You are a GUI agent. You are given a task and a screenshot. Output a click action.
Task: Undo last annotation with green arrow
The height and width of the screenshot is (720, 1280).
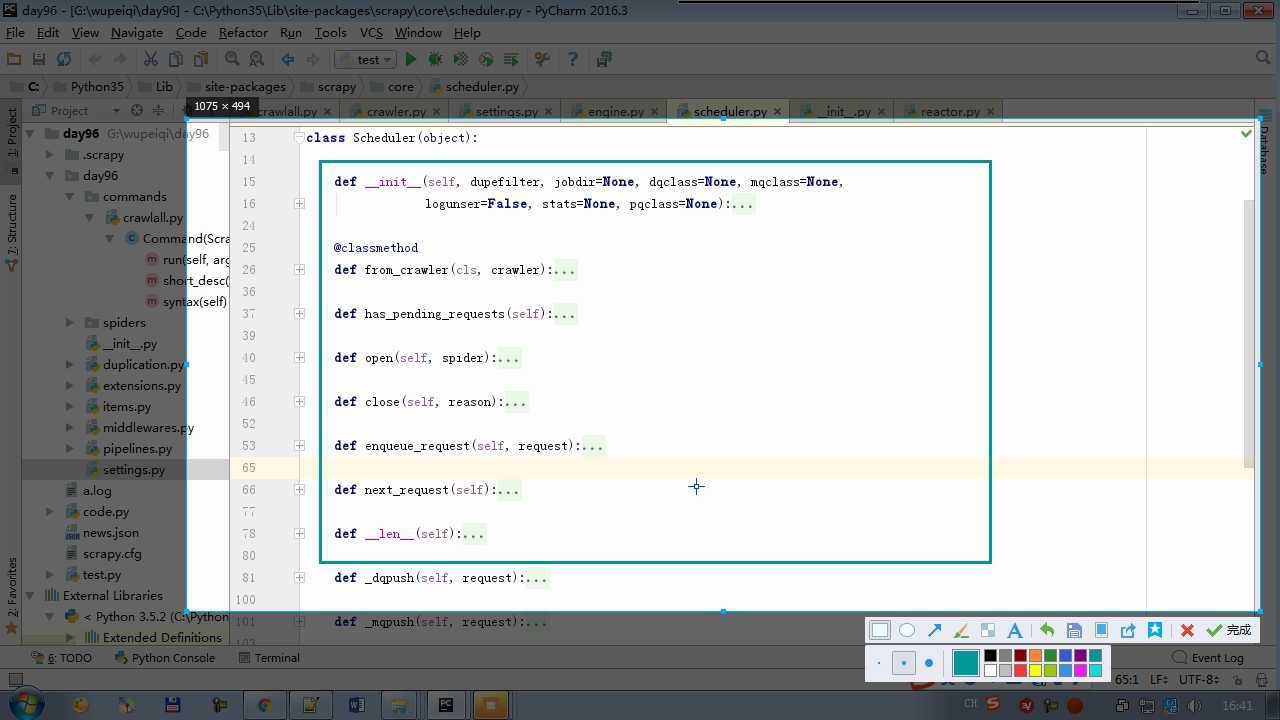tap(1047, 630)
